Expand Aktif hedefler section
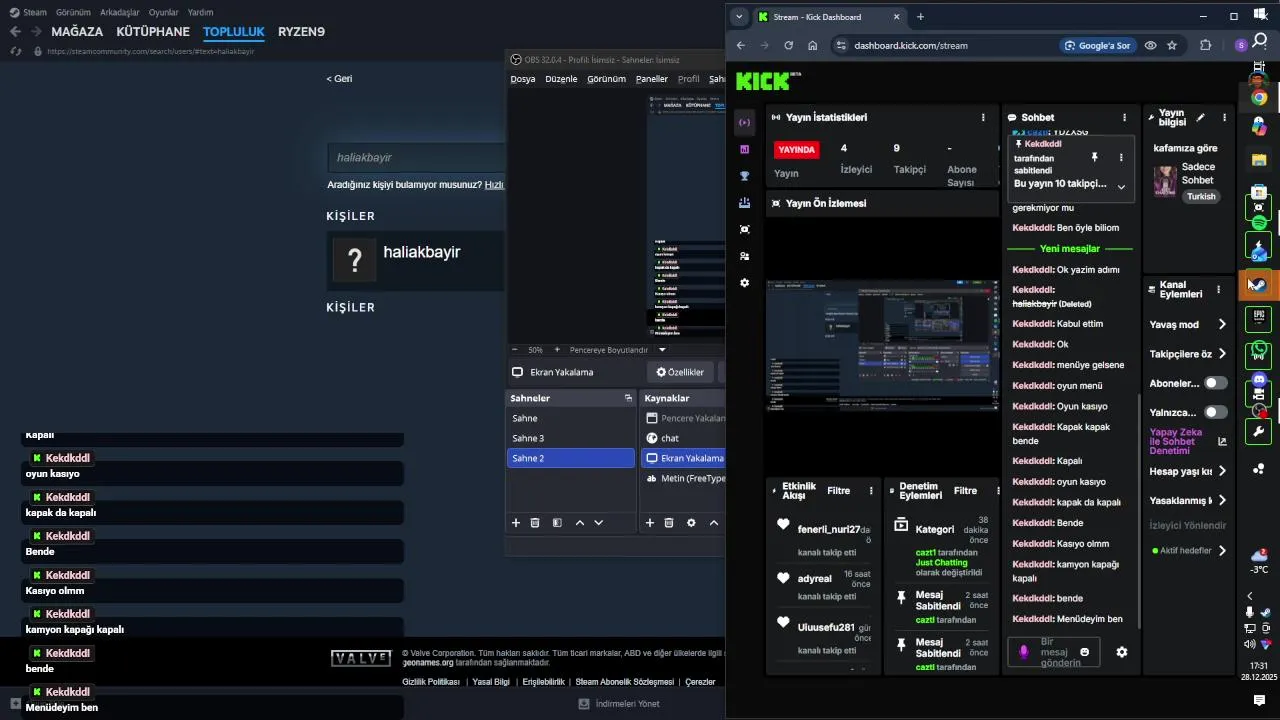 (1222, 550)
